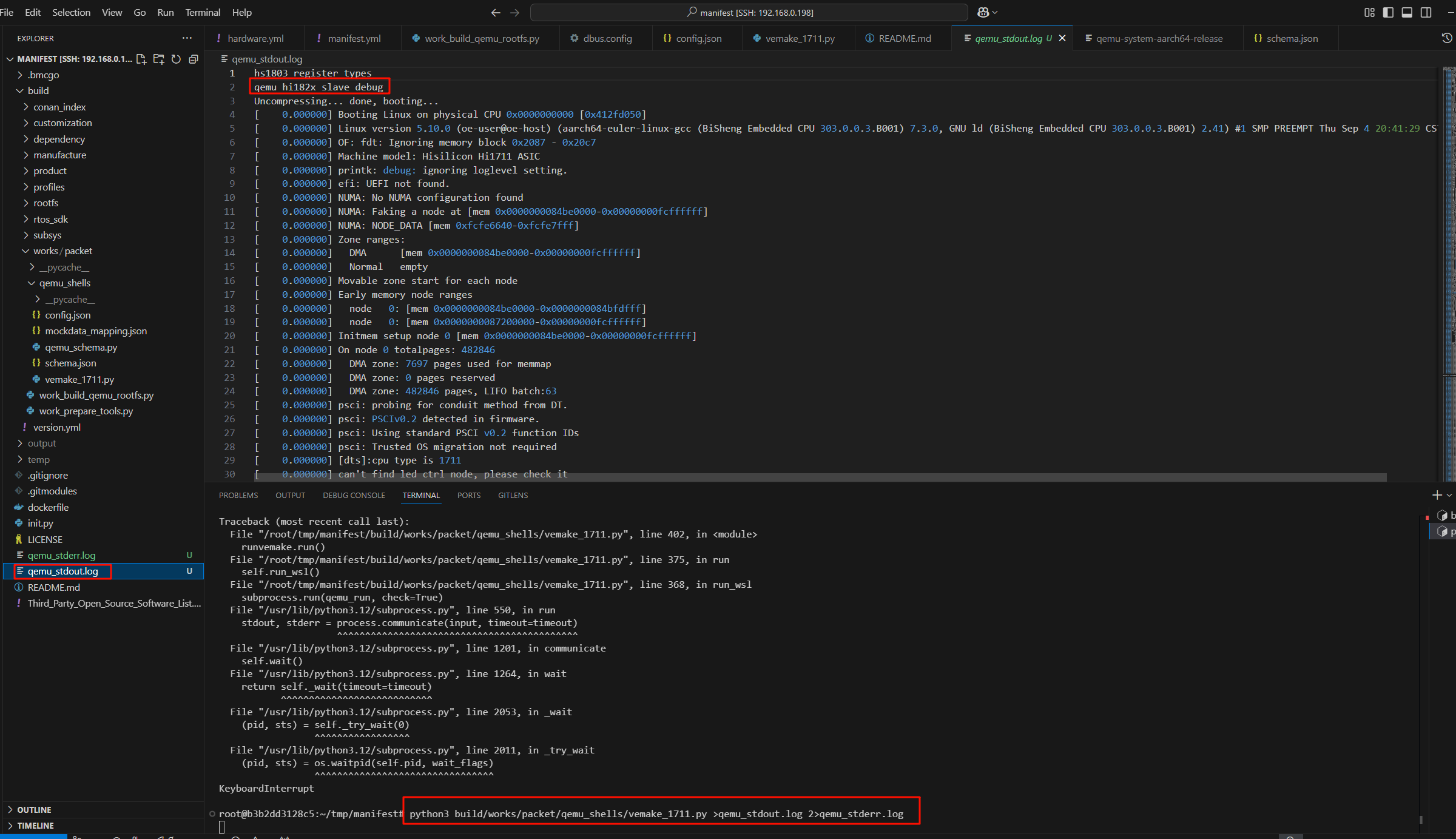Toggle the primary side bar layout button

[1388, 12]
